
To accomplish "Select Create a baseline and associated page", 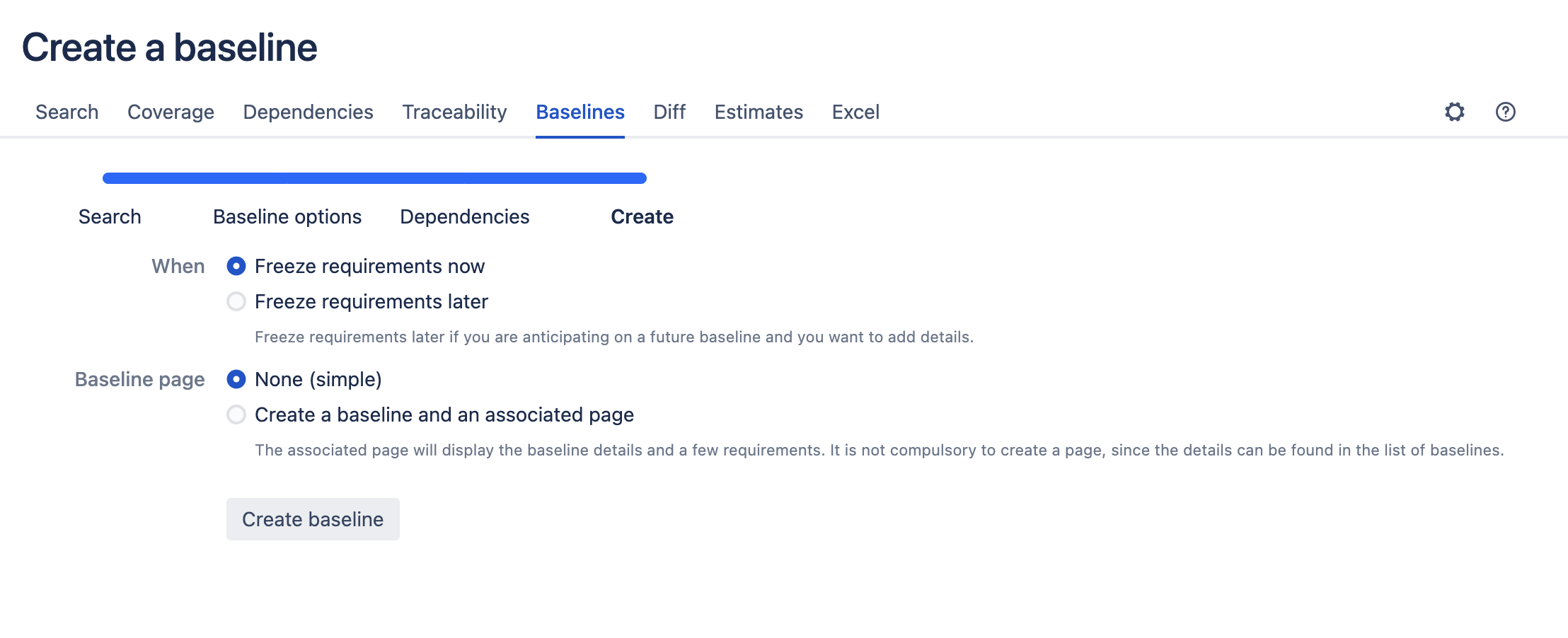I will coord(236,415).
